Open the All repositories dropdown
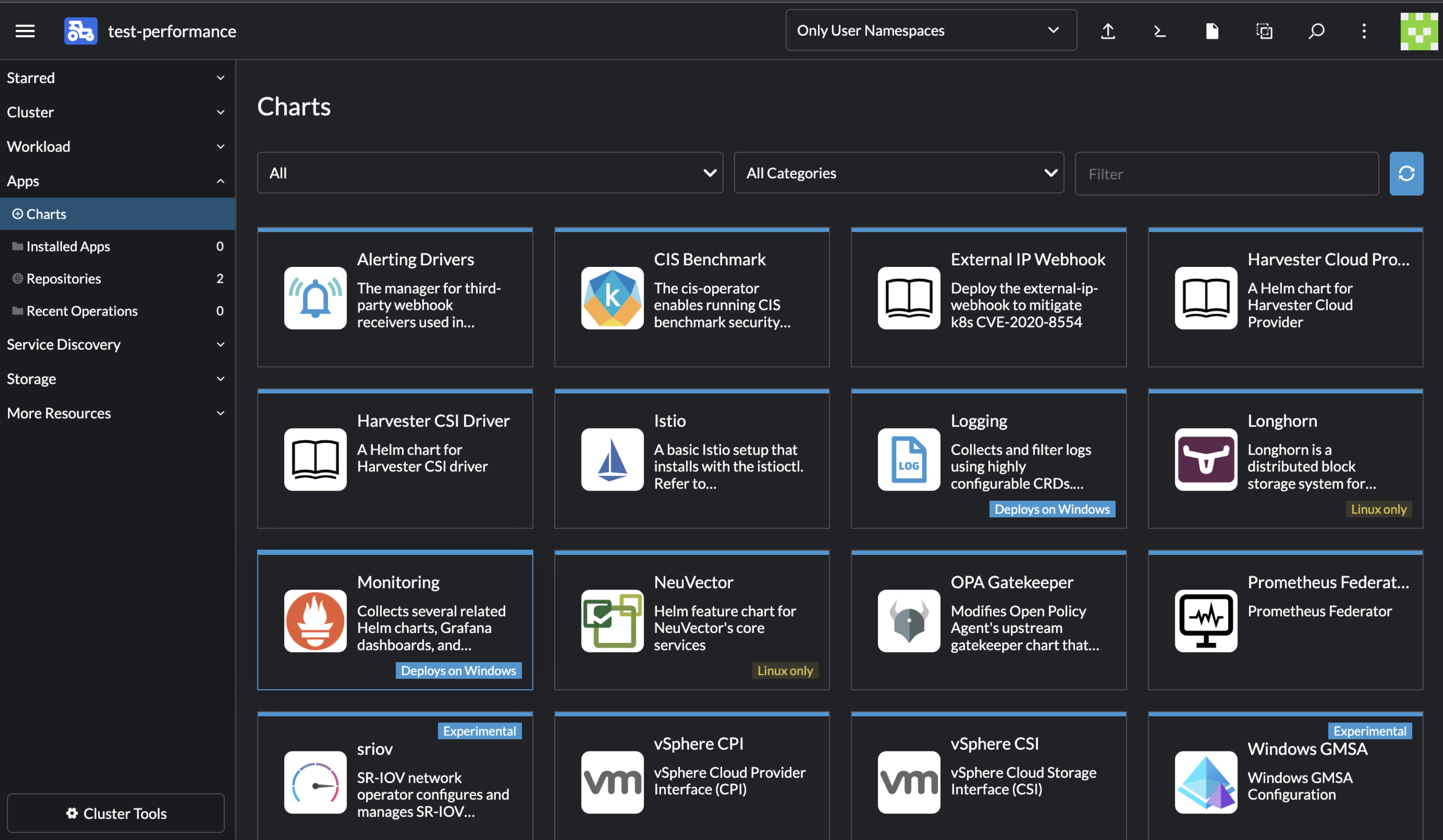The width and height of the screenshot is (1443, 840). (490, 173)
